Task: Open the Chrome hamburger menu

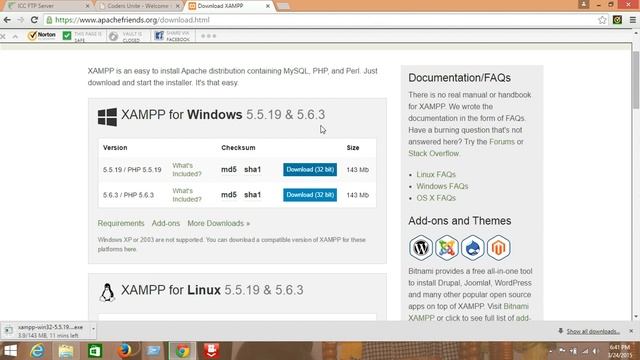Action: pyautogui.click(x=632, y=20)
